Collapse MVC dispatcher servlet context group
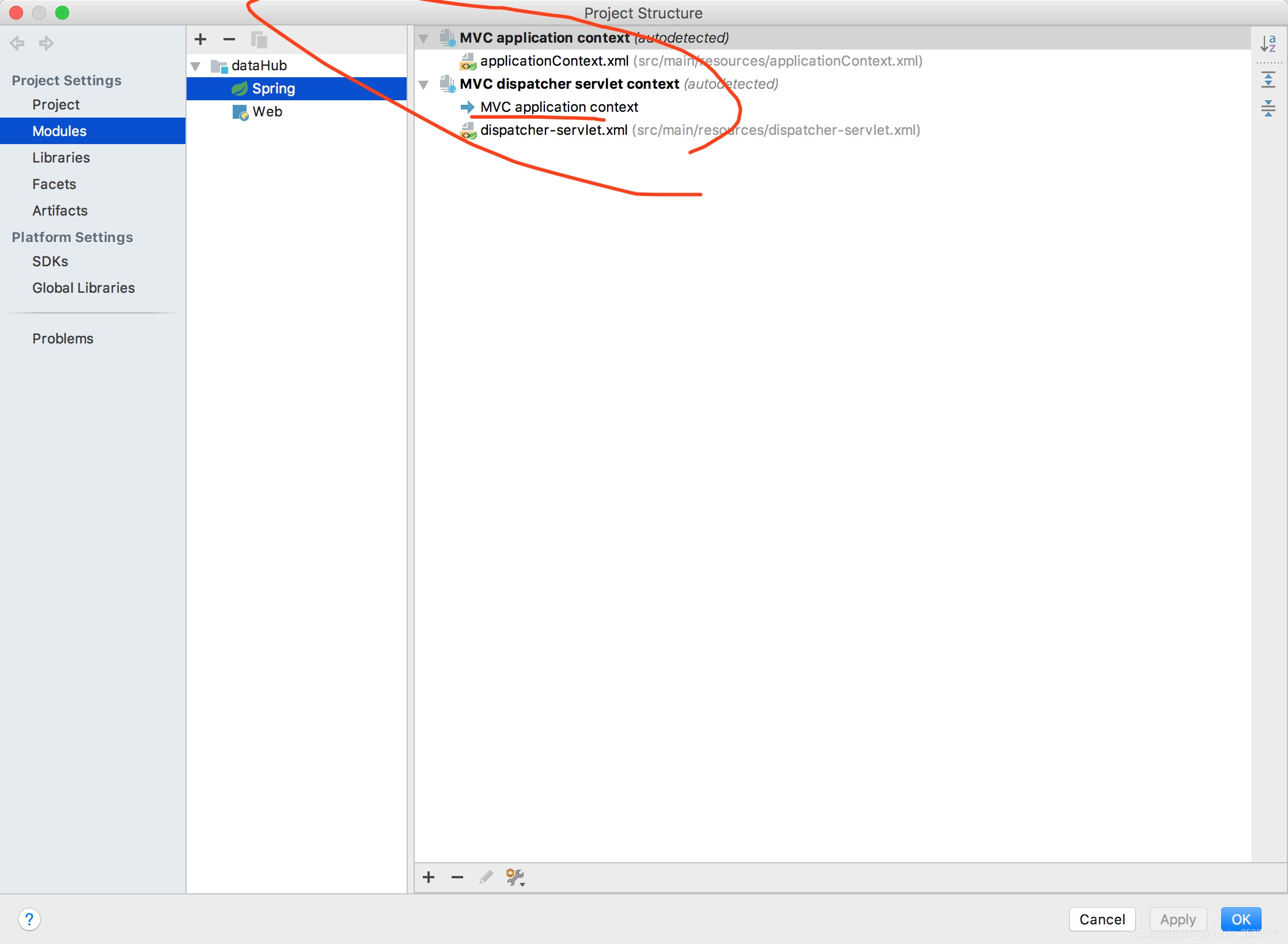 423,85
